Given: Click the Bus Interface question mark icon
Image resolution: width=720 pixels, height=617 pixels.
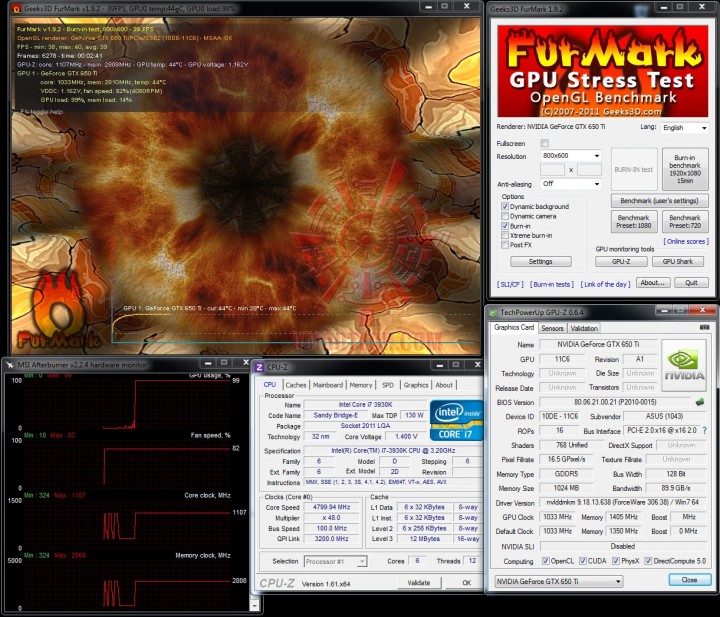Looking at the screenshot, I should (704, 431).
